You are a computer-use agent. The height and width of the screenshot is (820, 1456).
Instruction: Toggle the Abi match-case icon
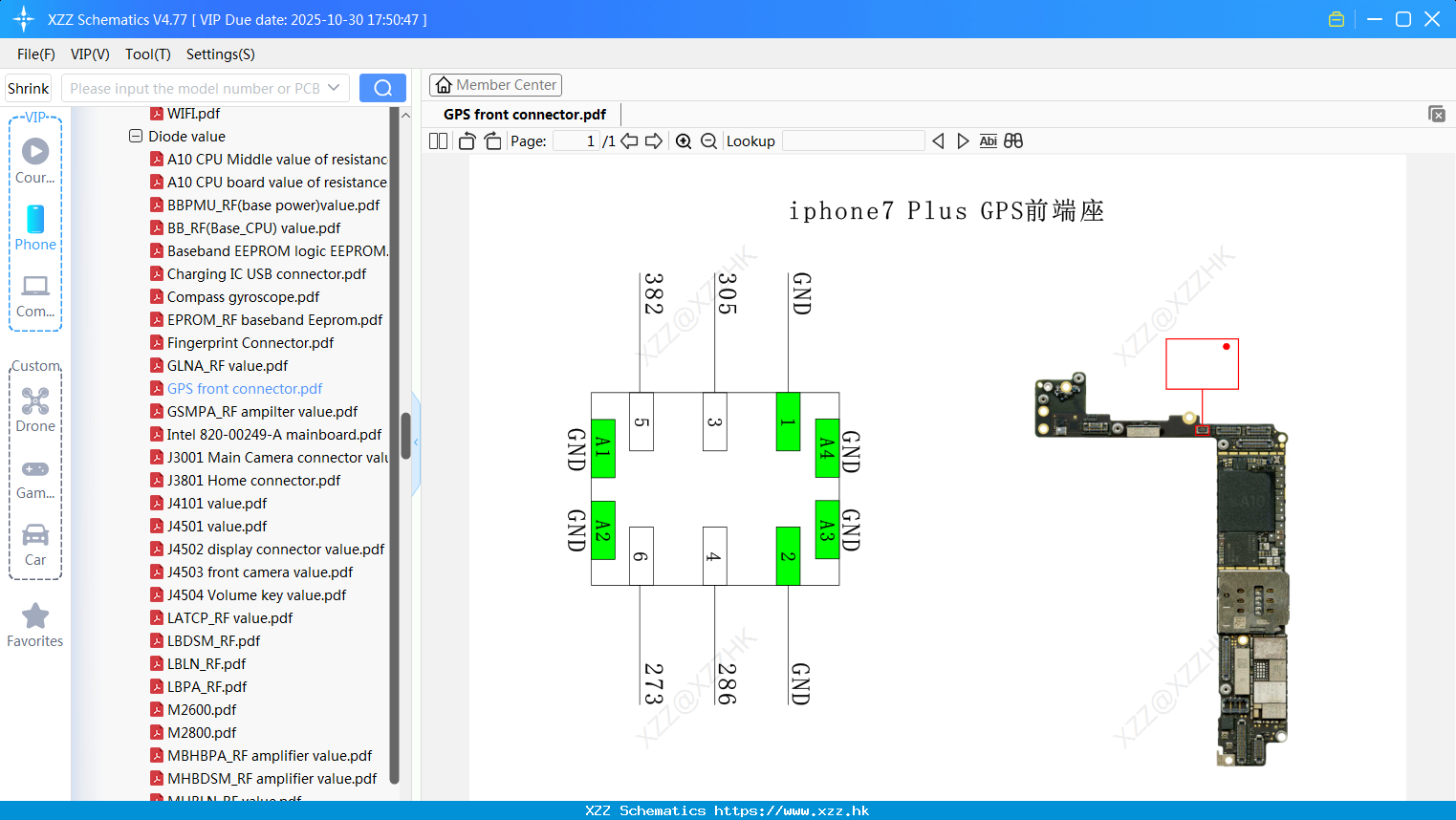[989, 141]
